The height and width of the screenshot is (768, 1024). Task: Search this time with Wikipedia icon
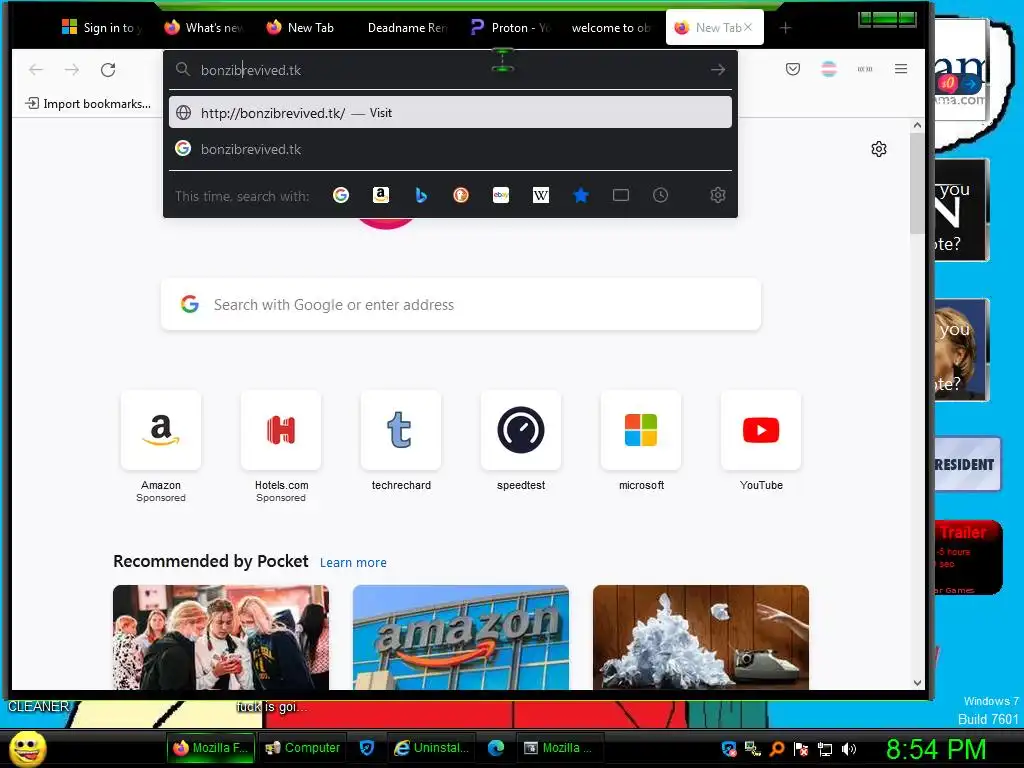[541, 195]
